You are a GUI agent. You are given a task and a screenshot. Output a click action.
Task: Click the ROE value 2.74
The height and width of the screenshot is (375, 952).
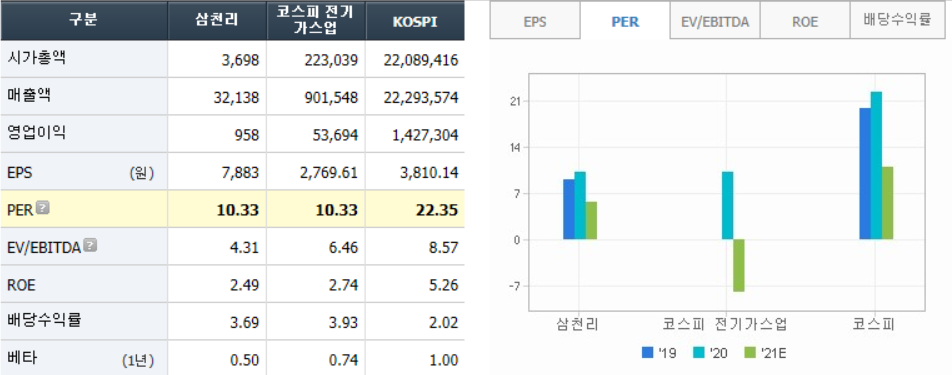click(x=344, y=286)
